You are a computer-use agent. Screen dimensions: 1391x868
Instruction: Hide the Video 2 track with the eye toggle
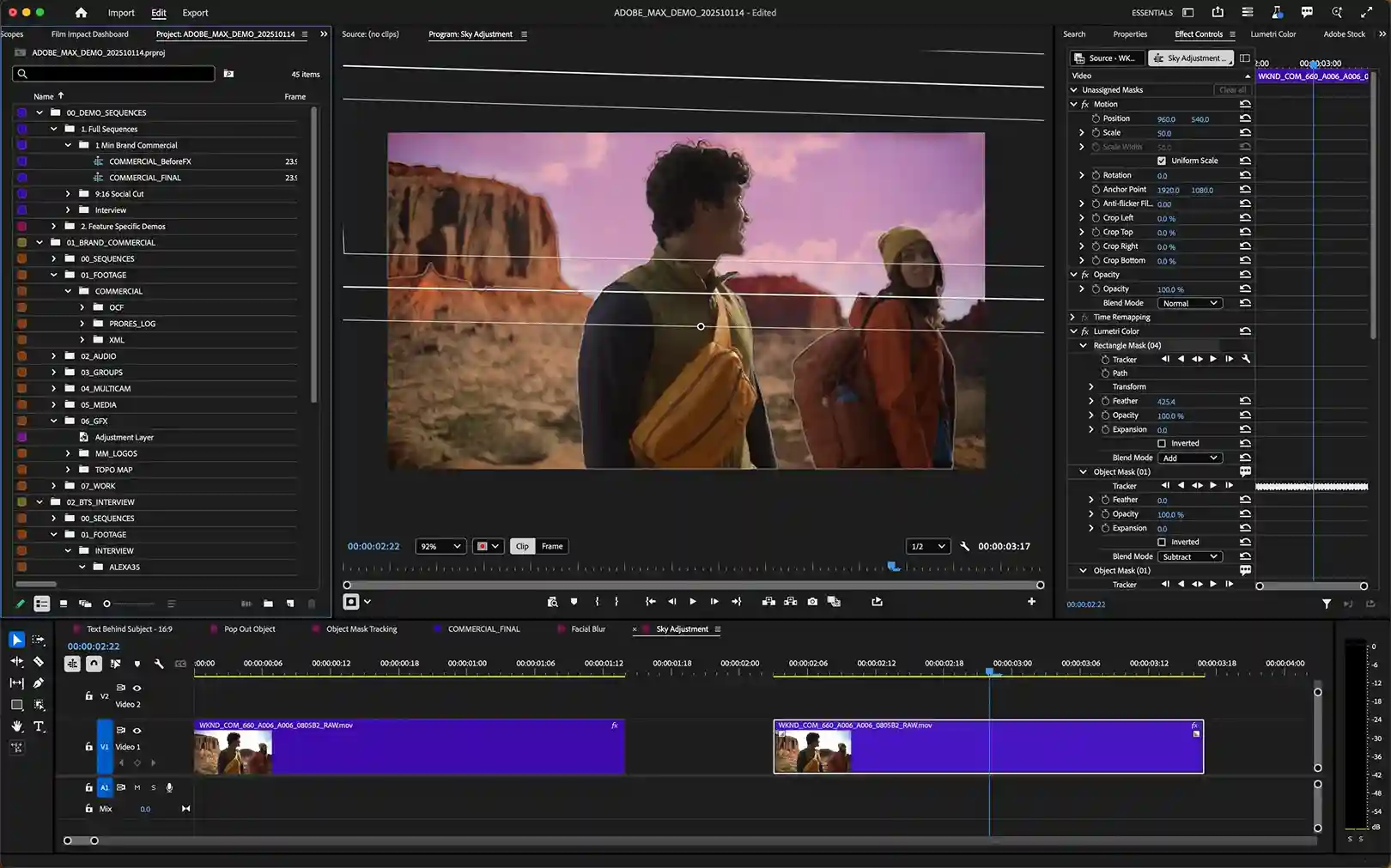point(137,688)
